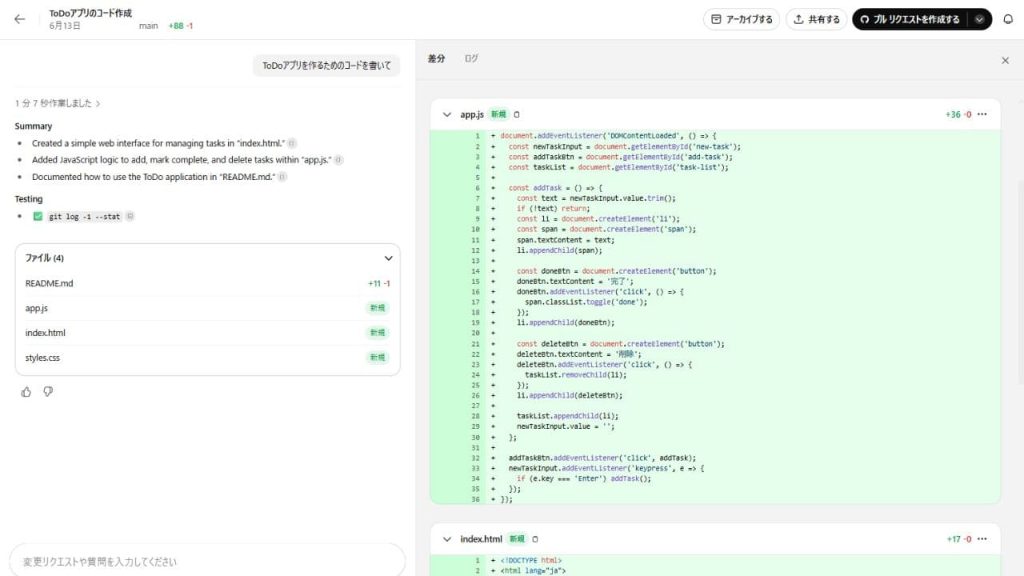
Task: Click thumbs down feedback icon
Action: point(48,392)
